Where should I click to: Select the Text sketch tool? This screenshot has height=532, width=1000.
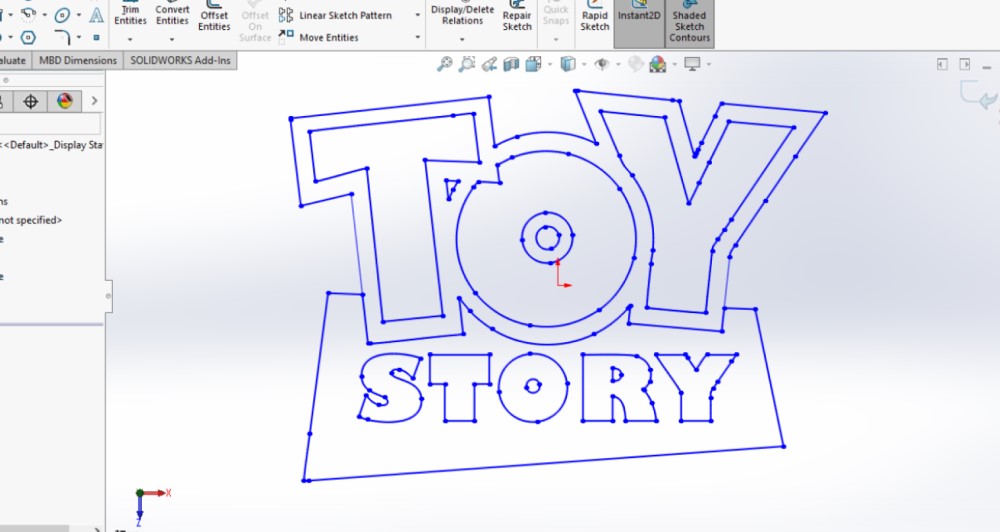point(96,15)
